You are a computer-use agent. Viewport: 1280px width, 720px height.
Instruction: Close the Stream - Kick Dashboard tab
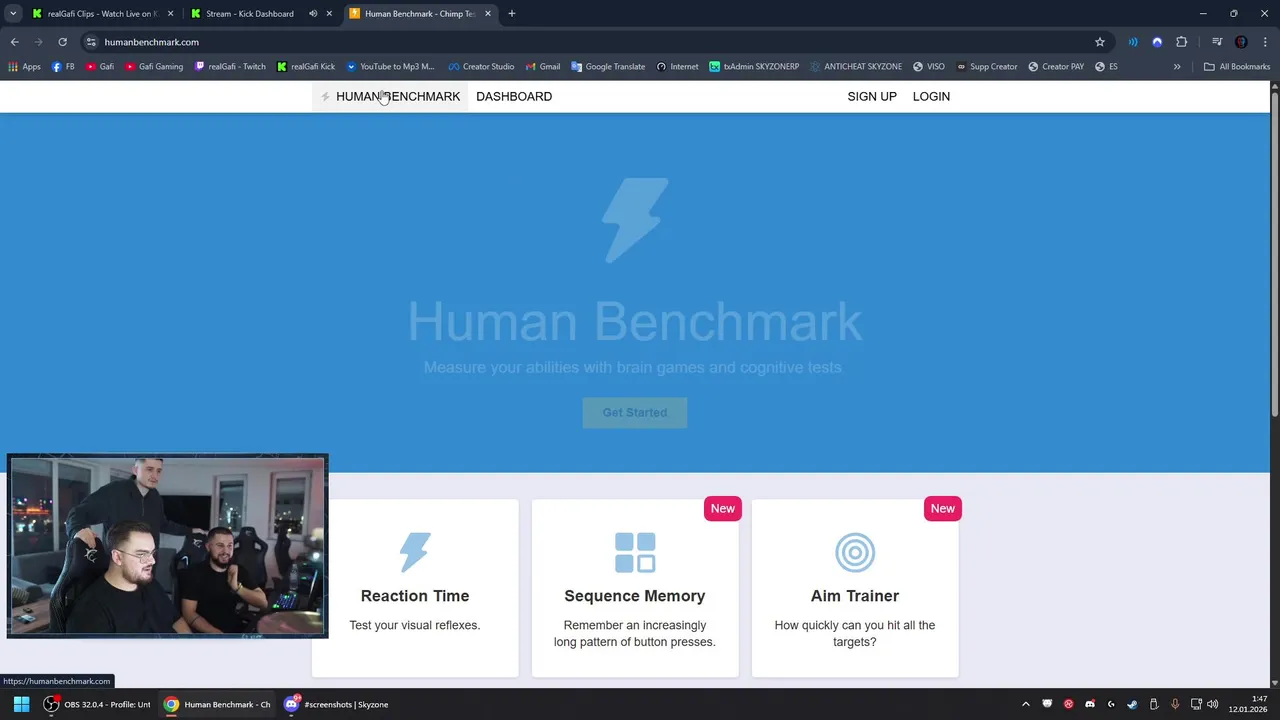(x=329, y=14)
